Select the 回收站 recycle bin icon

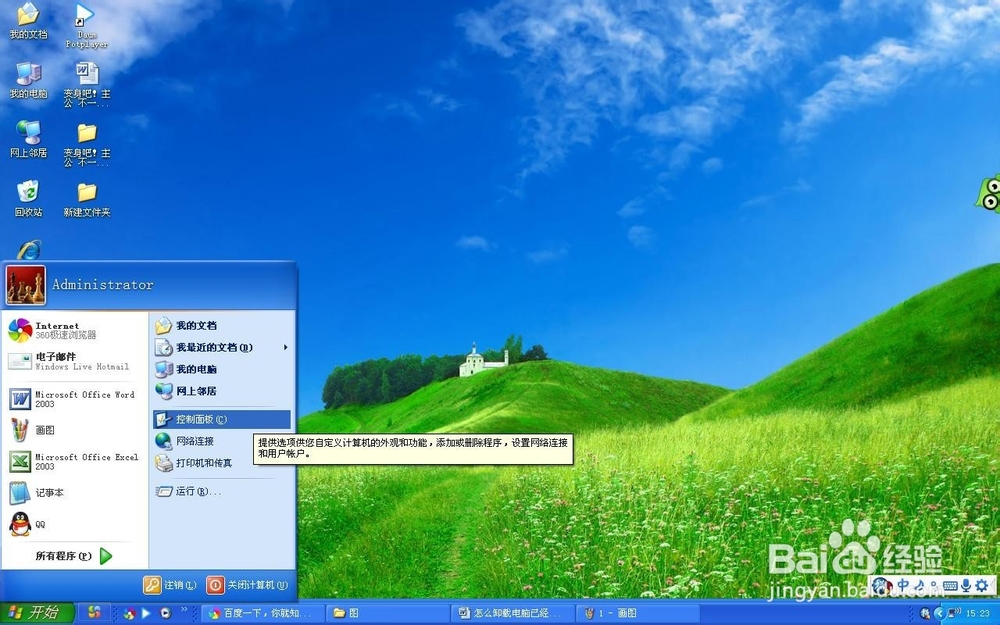pyautogui.click(x=28, y=198)
